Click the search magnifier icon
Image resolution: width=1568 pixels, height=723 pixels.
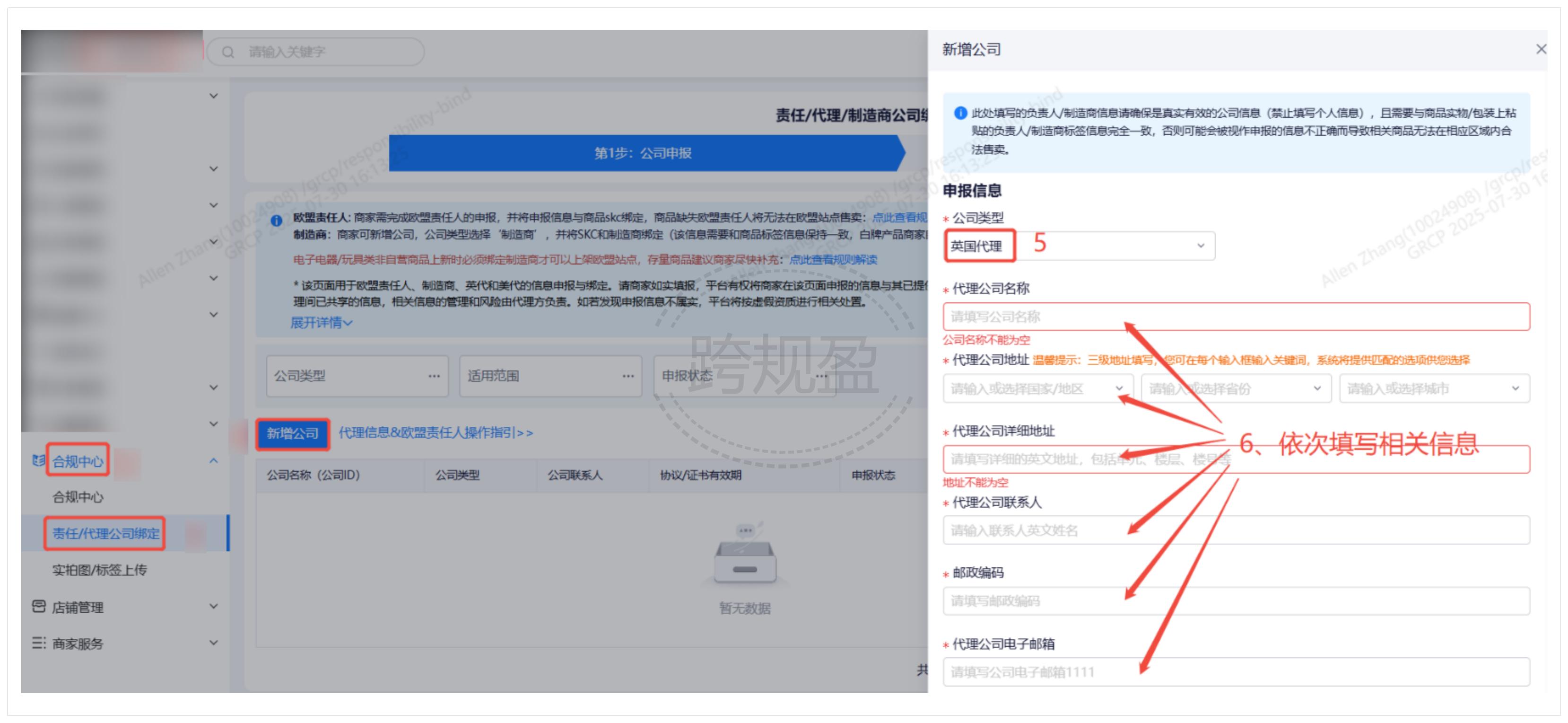point(228,53)
